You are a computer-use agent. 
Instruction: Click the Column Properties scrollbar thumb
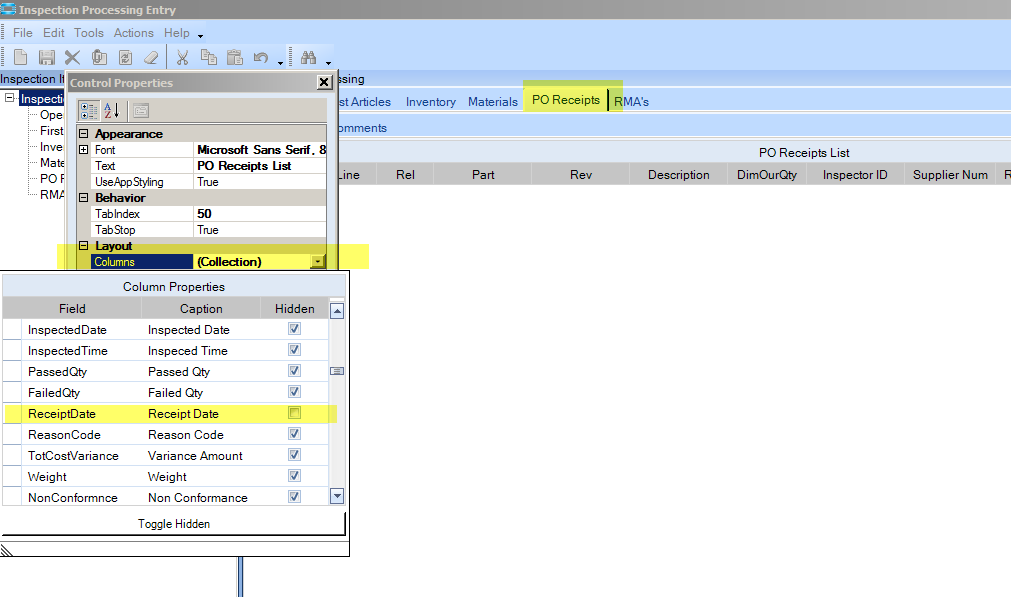[x=337, y=371]
